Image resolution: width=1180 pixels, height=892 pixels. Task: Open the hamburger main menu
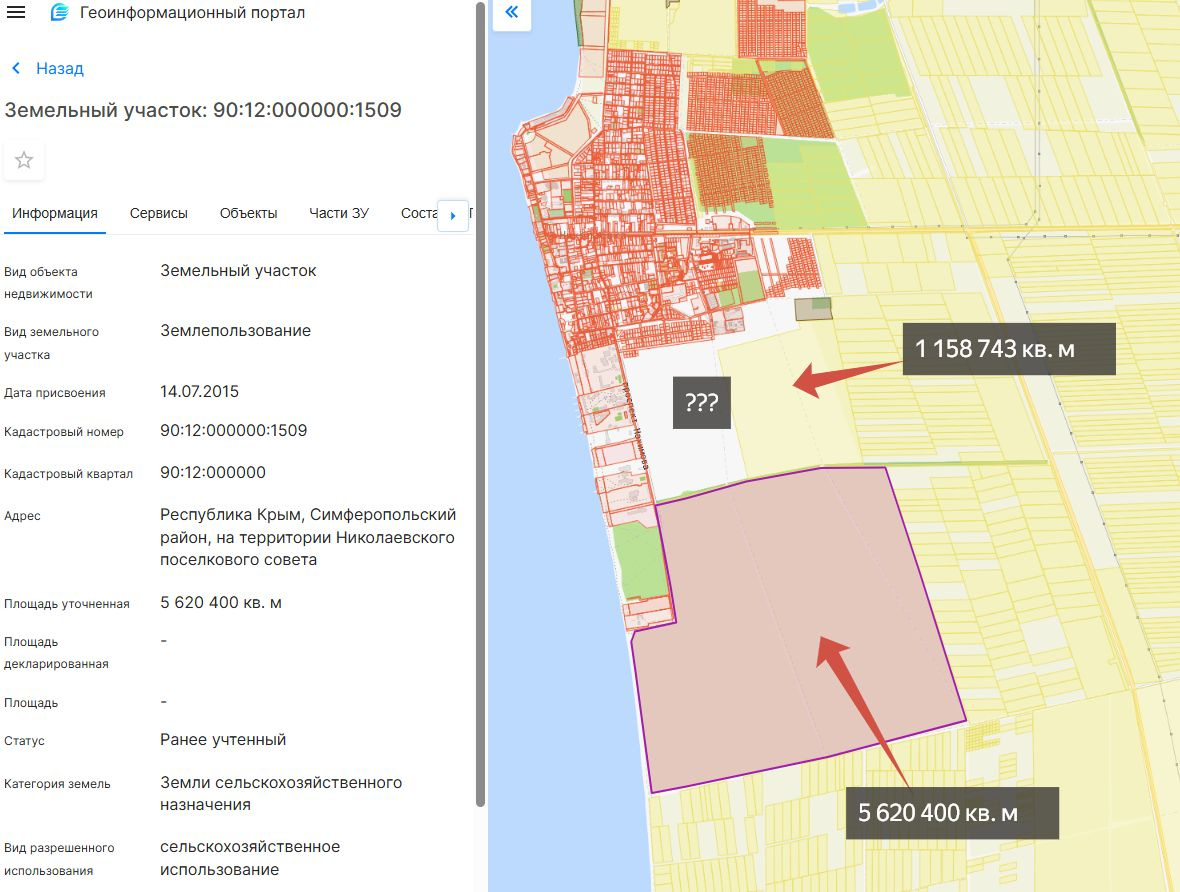coord(17,13)
